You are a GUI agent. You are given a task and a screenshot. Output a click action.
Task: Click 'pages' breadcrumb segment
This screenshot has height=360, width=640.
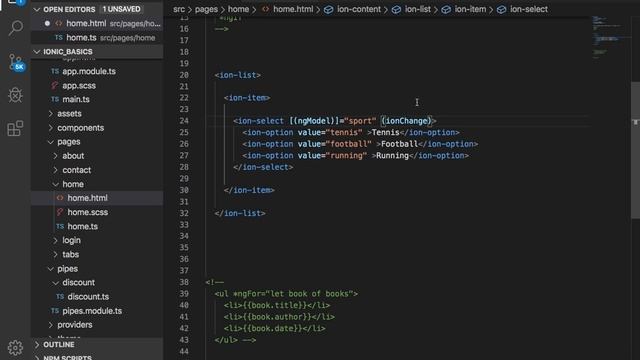point(206,9)
